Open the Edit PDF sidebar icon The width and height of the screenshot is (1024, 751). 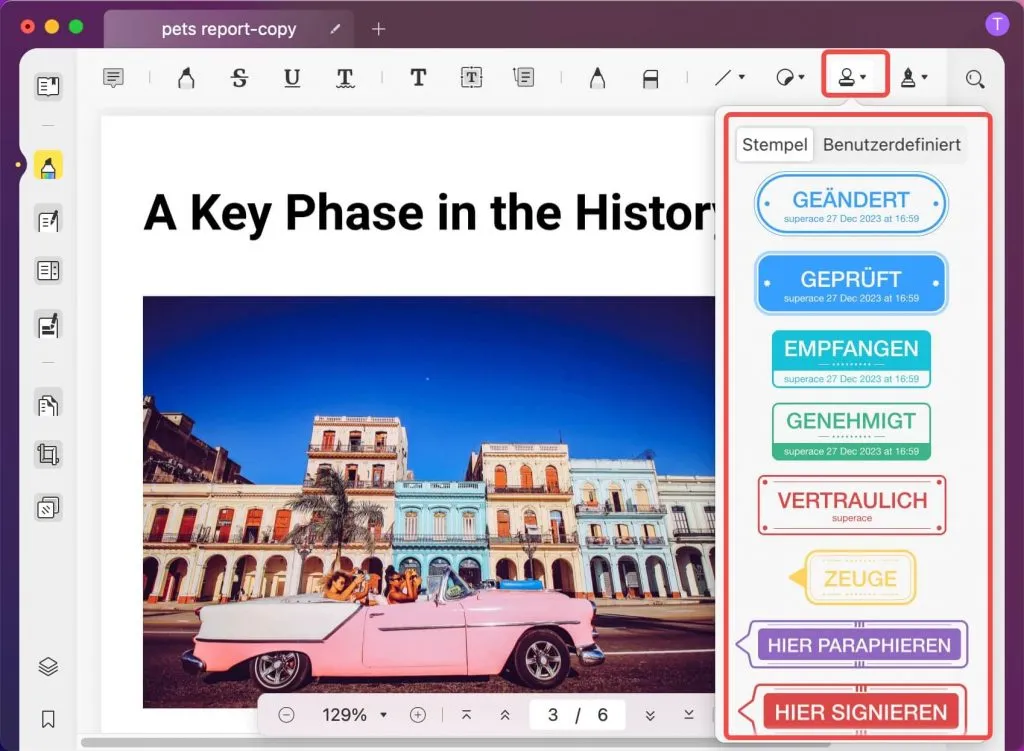[48, 220]
